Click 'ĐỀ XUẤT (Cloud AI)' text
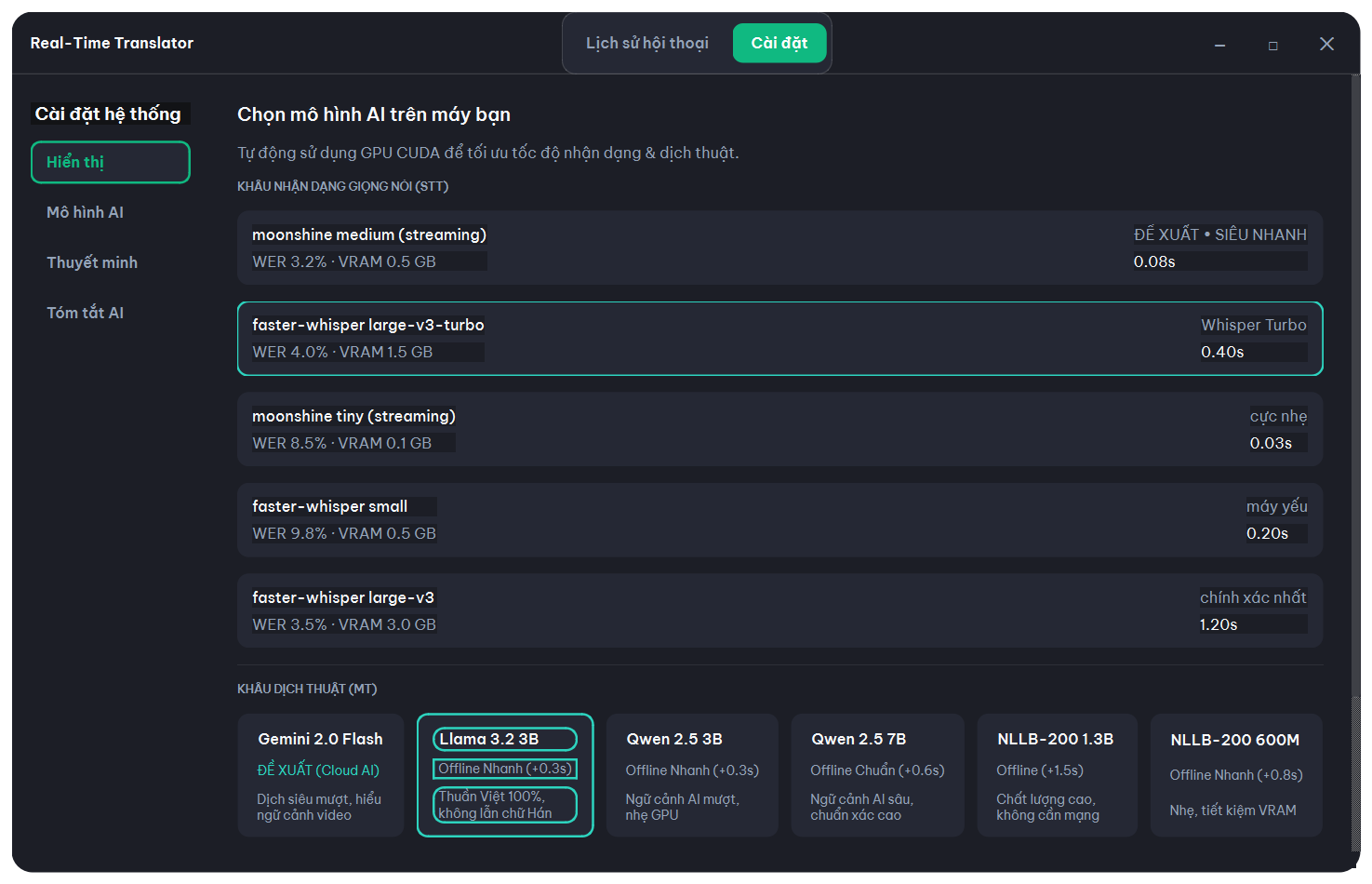The image size is (1372, 884). [x=318, y=770]
